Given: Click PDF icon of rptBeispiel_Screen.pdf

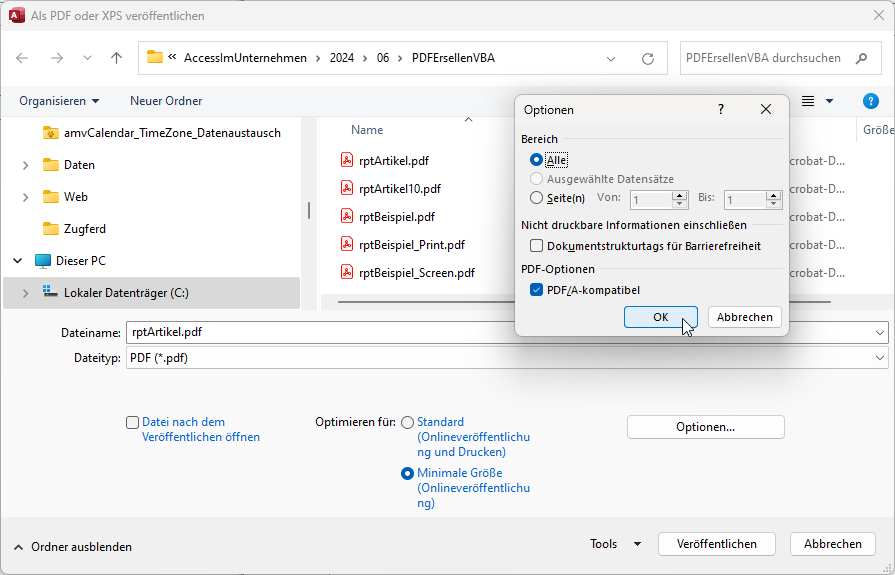Looking at the screenshot, I should coord(346,272).
